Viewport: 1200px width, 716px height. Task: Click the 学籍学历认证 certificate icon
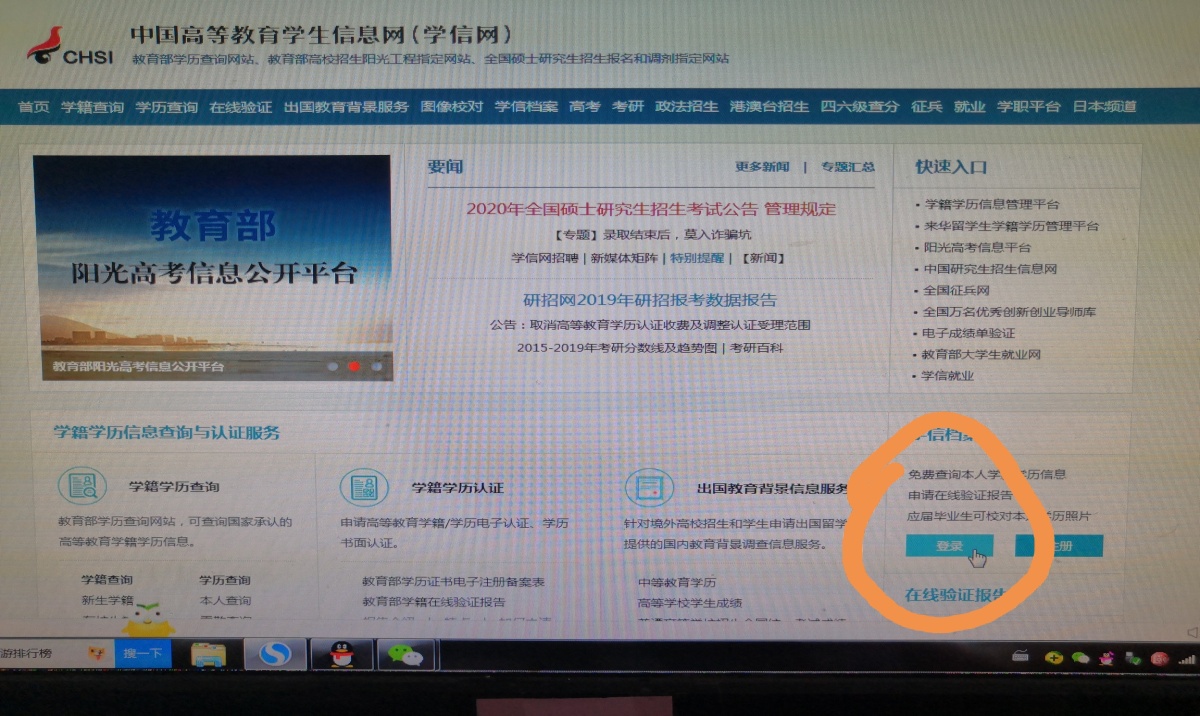(364, 488)
